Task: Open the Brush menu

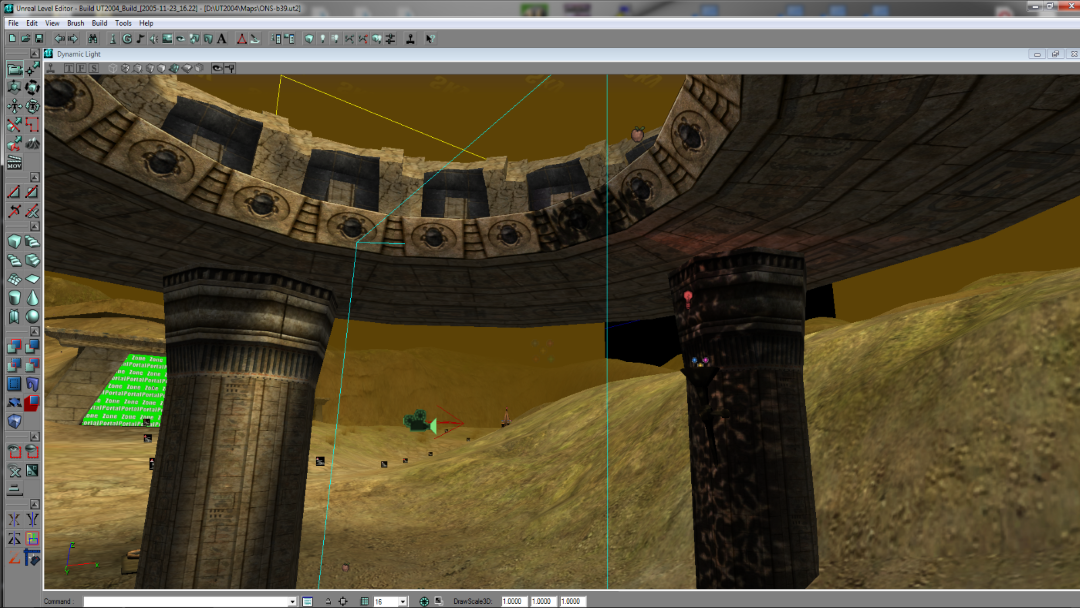Action: [75, 22]
